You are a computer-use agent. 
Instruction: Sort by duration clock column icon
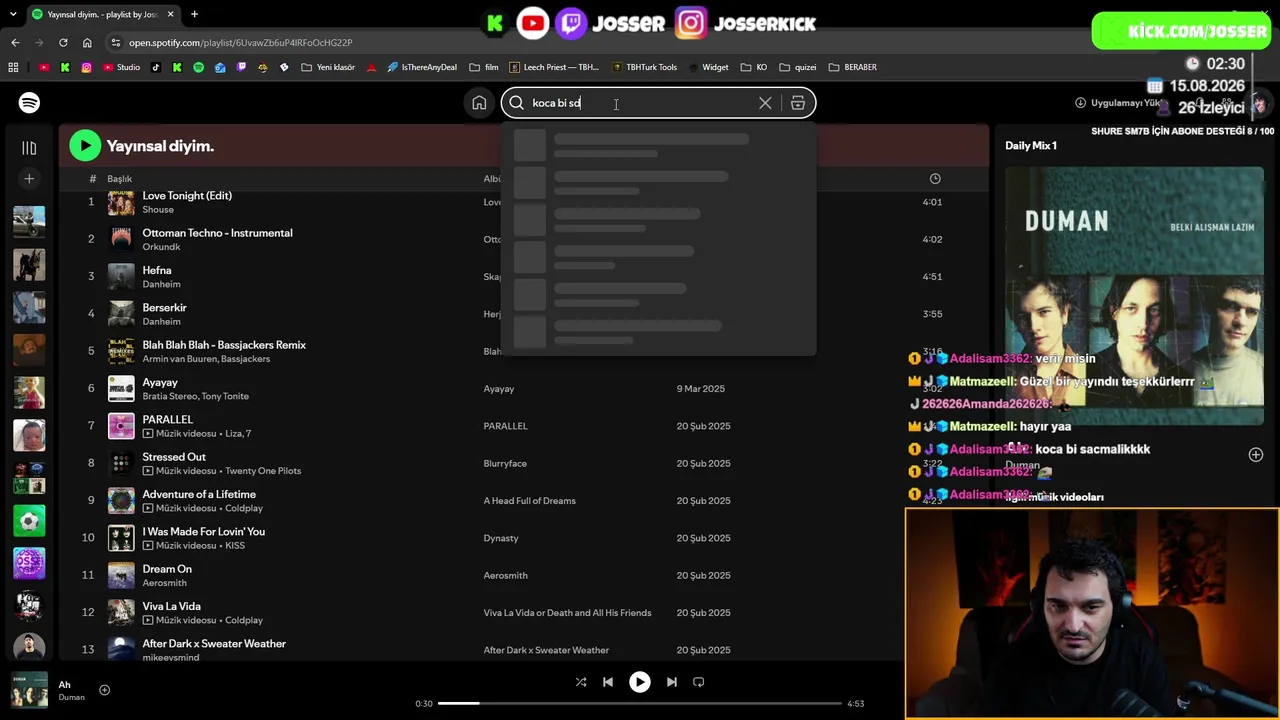tap(935, 179)
